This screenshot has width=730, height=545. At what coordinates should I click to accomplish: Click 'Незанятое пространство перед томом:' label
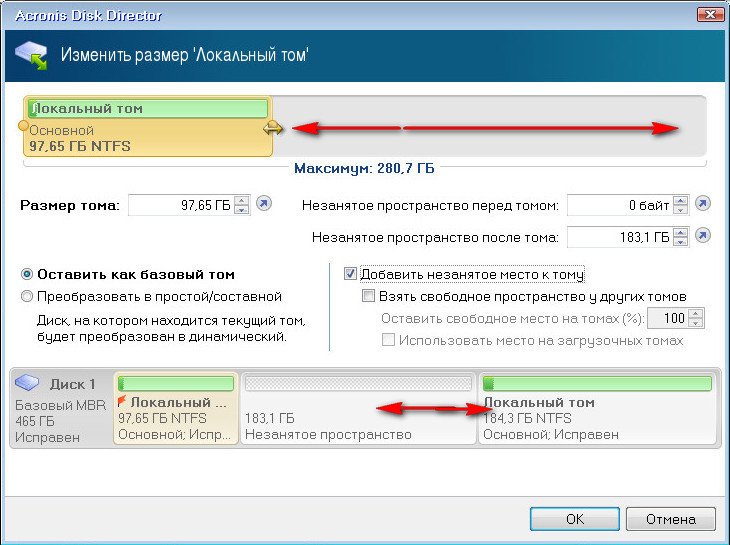(x=430, y=205)
